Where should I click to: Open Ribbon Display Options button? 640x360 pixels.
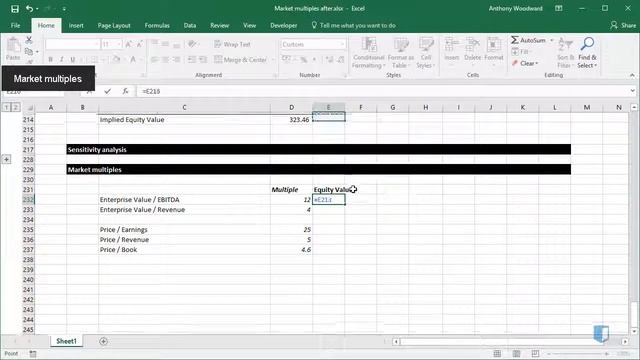[559, 9]
